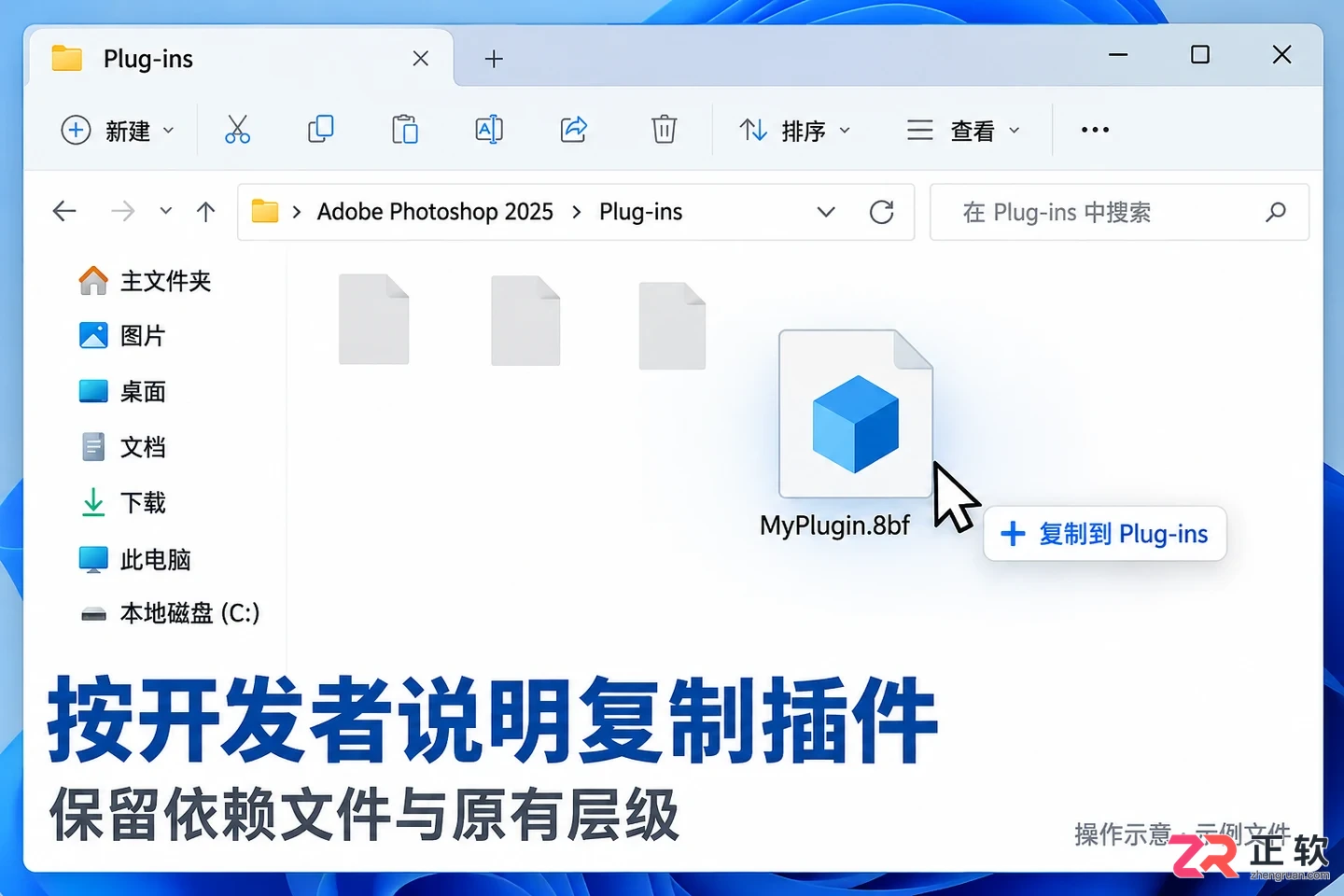This screenshot has height=896, width=1344.
Task: Expand the recent locations chevron
Action: (165, 212)
